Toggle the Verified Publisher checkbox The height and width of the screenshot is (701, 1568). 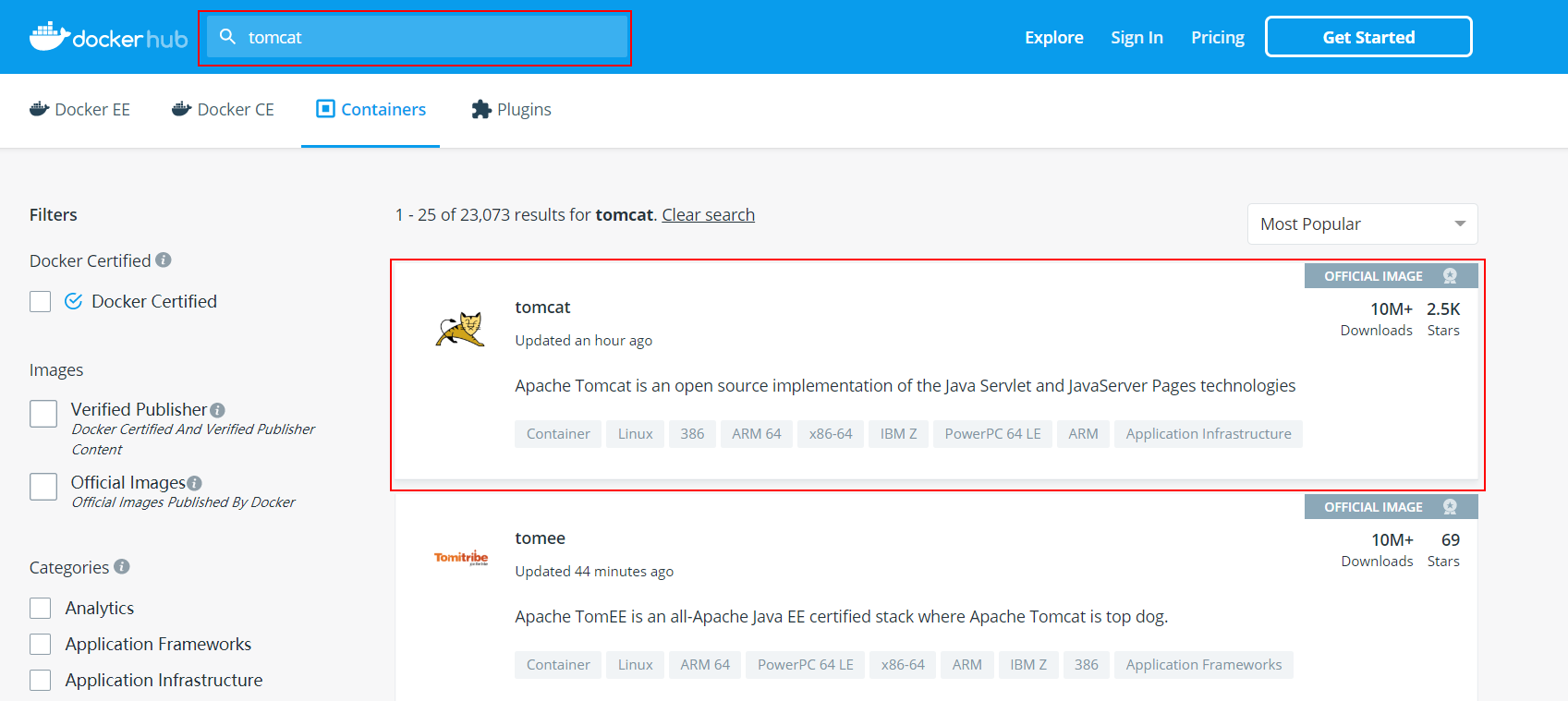(43, 414)
